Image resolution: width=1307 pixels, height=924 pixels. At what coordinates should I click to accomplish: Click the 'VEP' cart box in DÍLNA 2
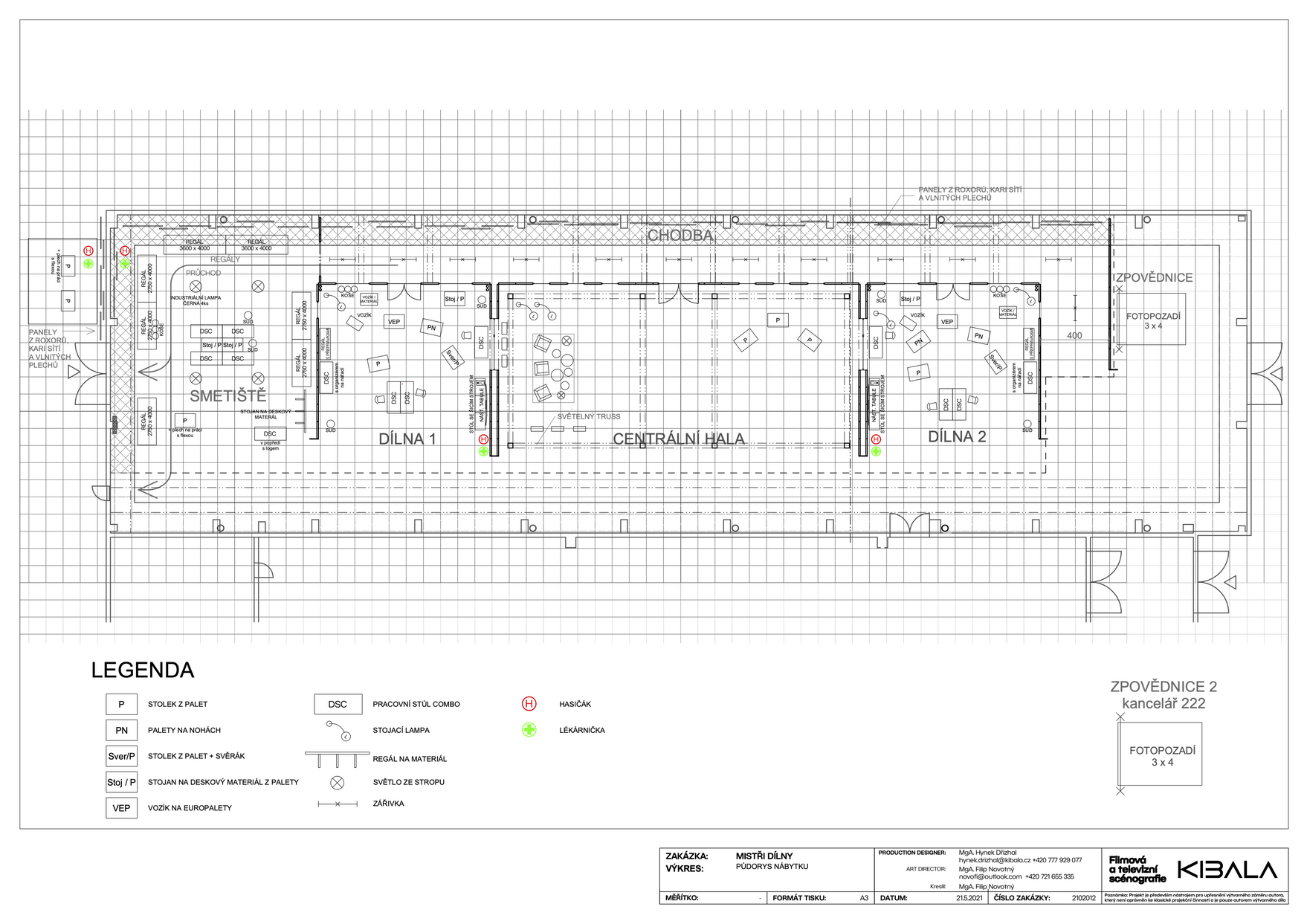pos(946,322)
